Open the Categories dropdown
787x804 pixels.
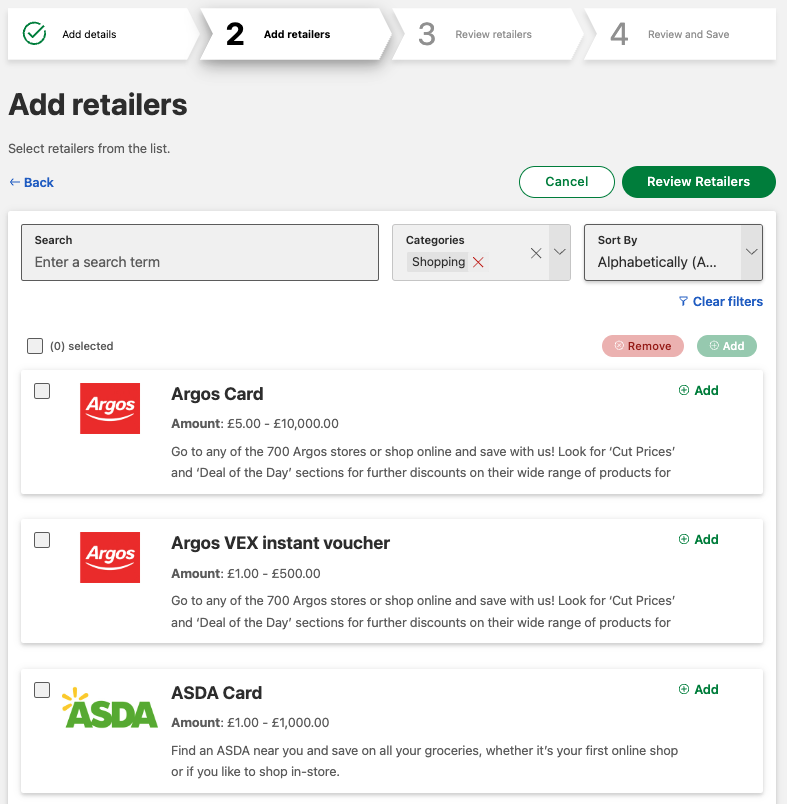[x=559, y=253]
